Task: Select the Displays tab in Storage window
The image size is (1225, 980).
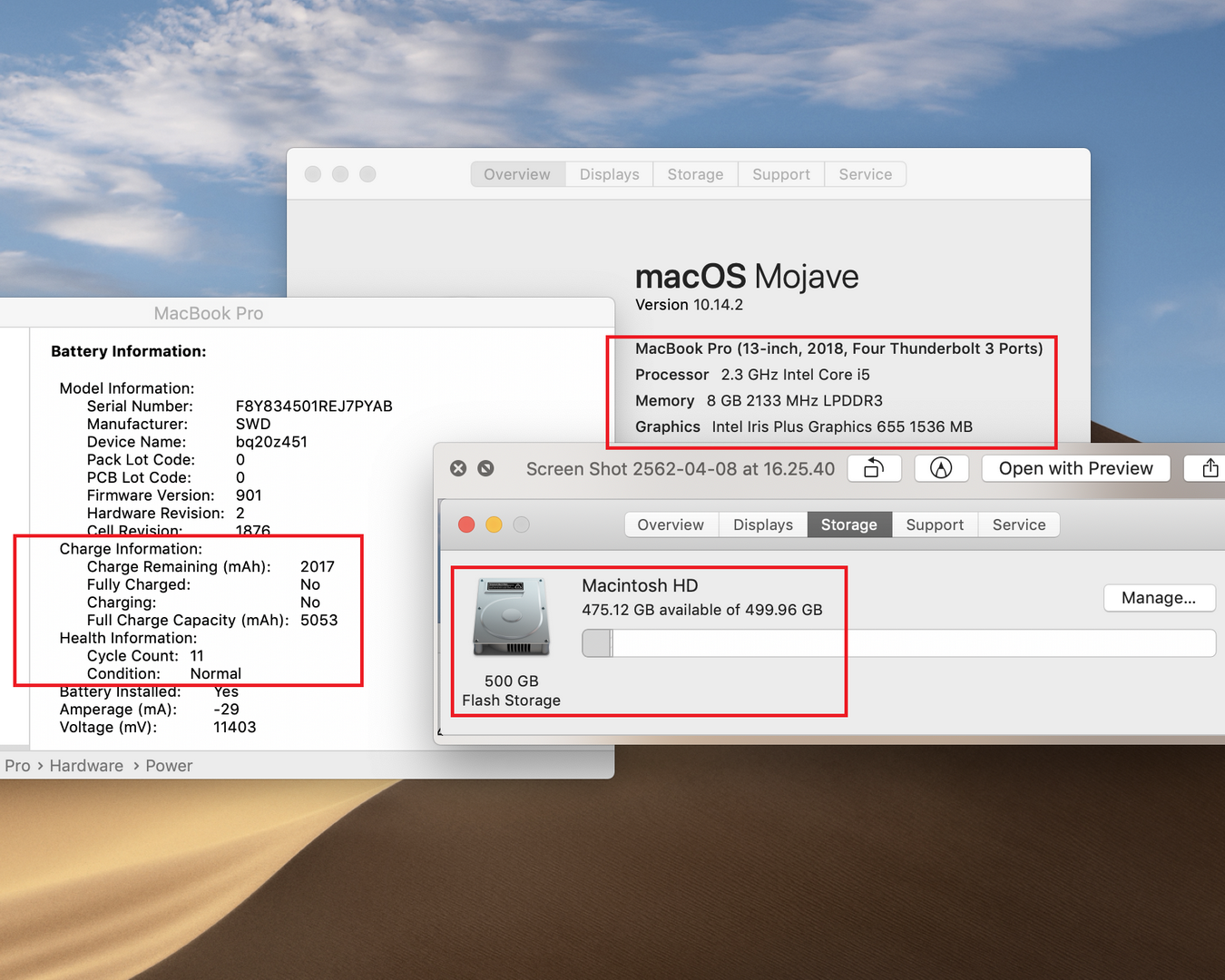Action: (763, 524)
